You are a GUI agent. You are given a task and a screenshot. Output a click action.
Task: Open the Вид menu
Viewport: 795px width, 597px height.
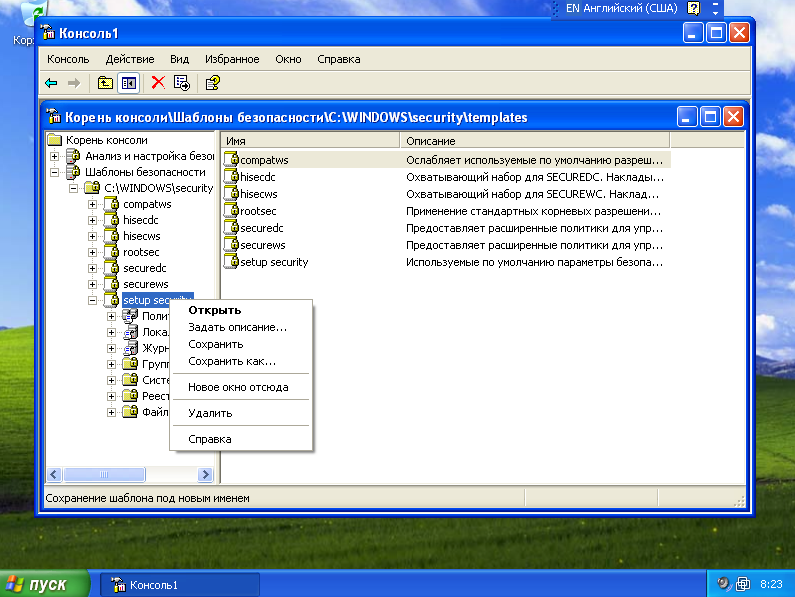point(179,59)
